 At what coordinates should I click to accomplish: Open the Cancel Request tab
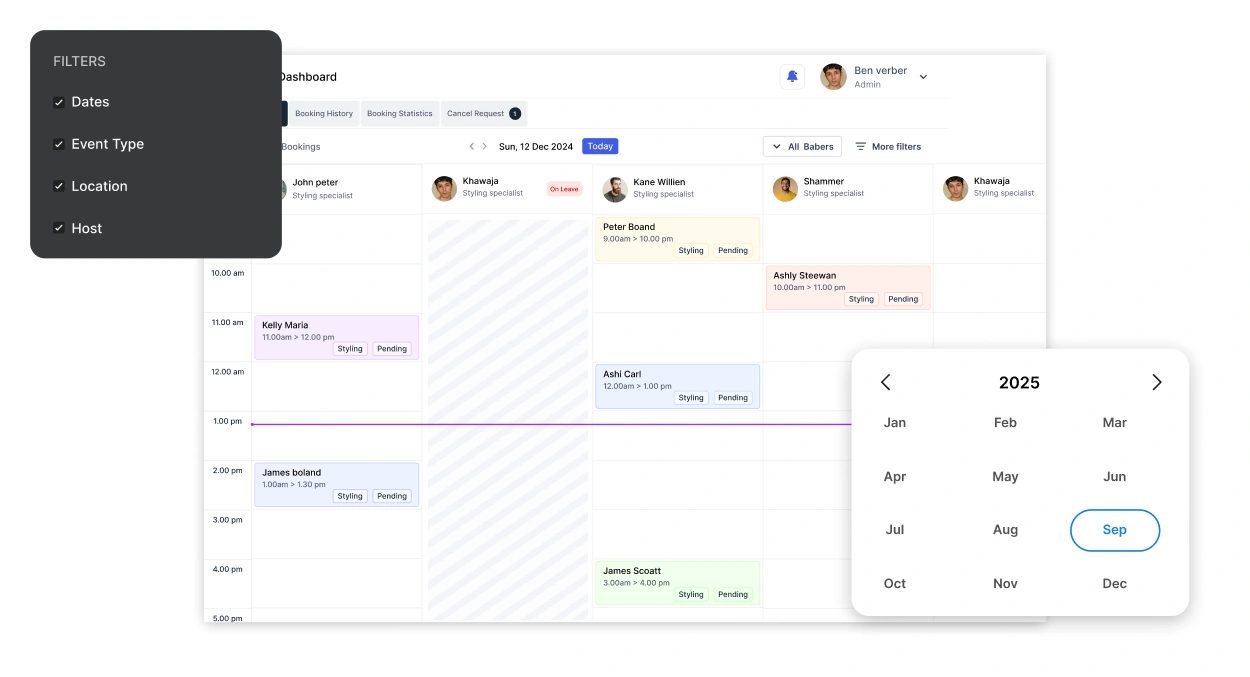point(482,114)
